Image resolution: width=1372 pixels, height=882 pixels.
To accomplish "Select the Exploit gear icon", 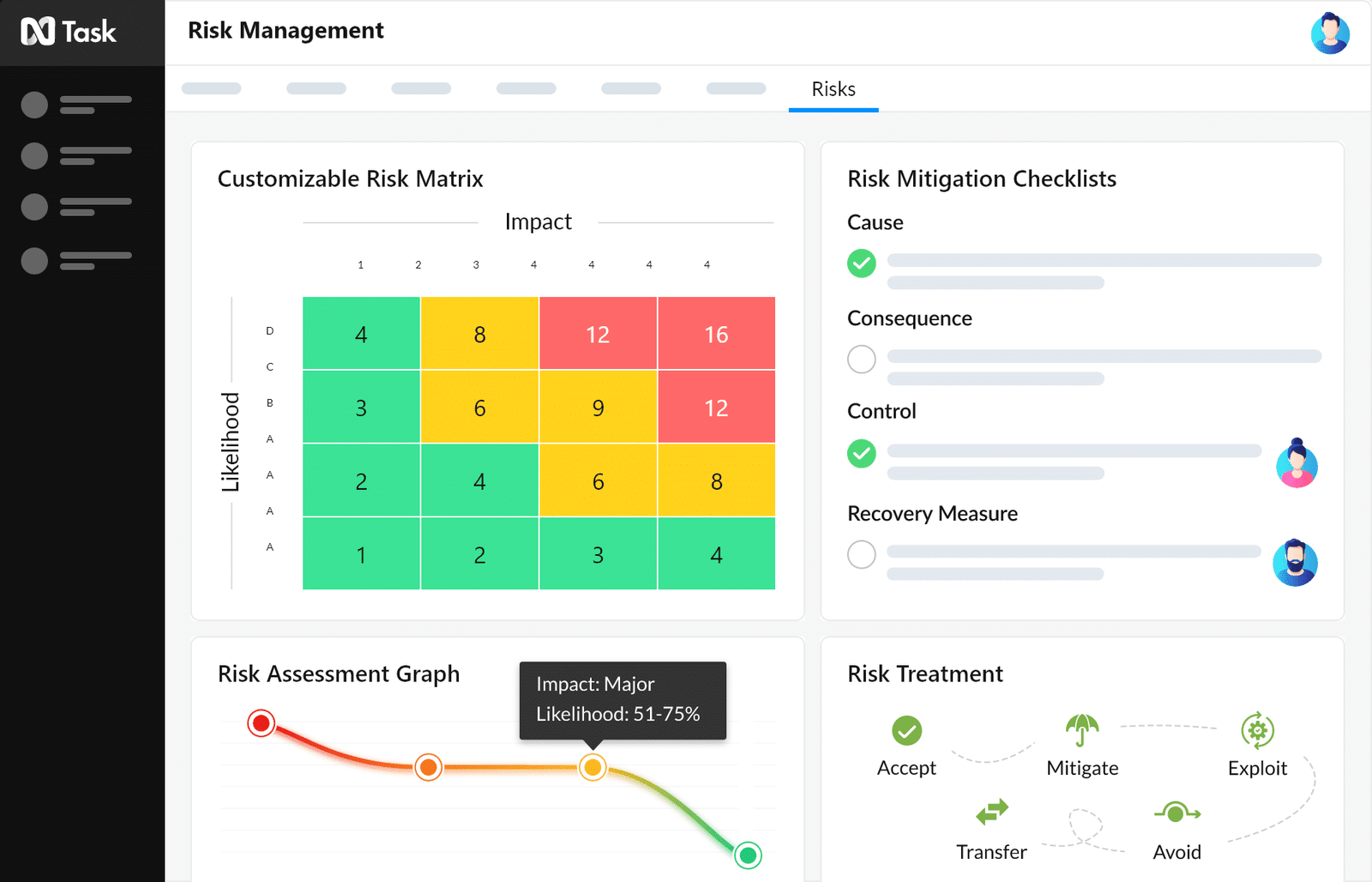I will point(1257,731).
